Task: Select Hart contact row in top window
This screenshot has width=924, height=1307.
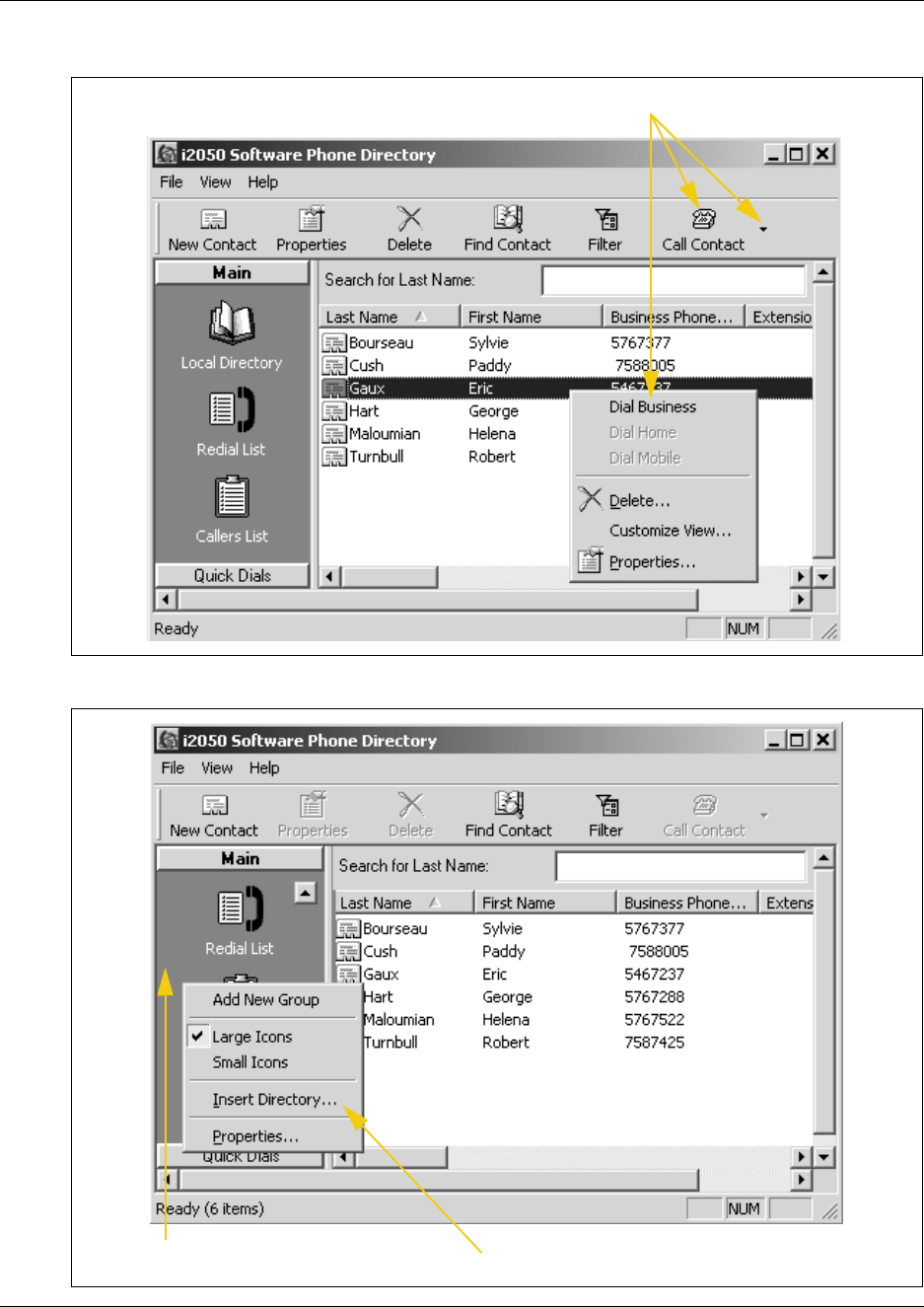Action: tap(446, 411)
